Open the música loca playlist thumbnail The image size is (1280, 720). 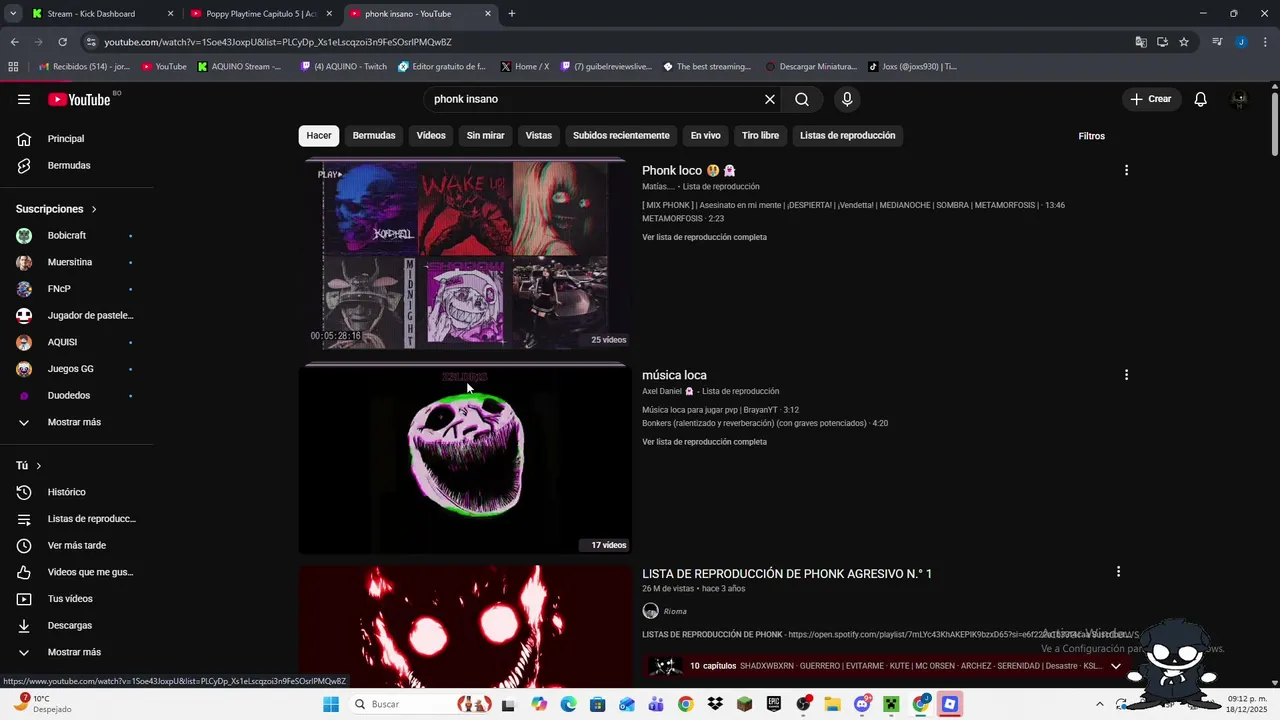(465, 459)
